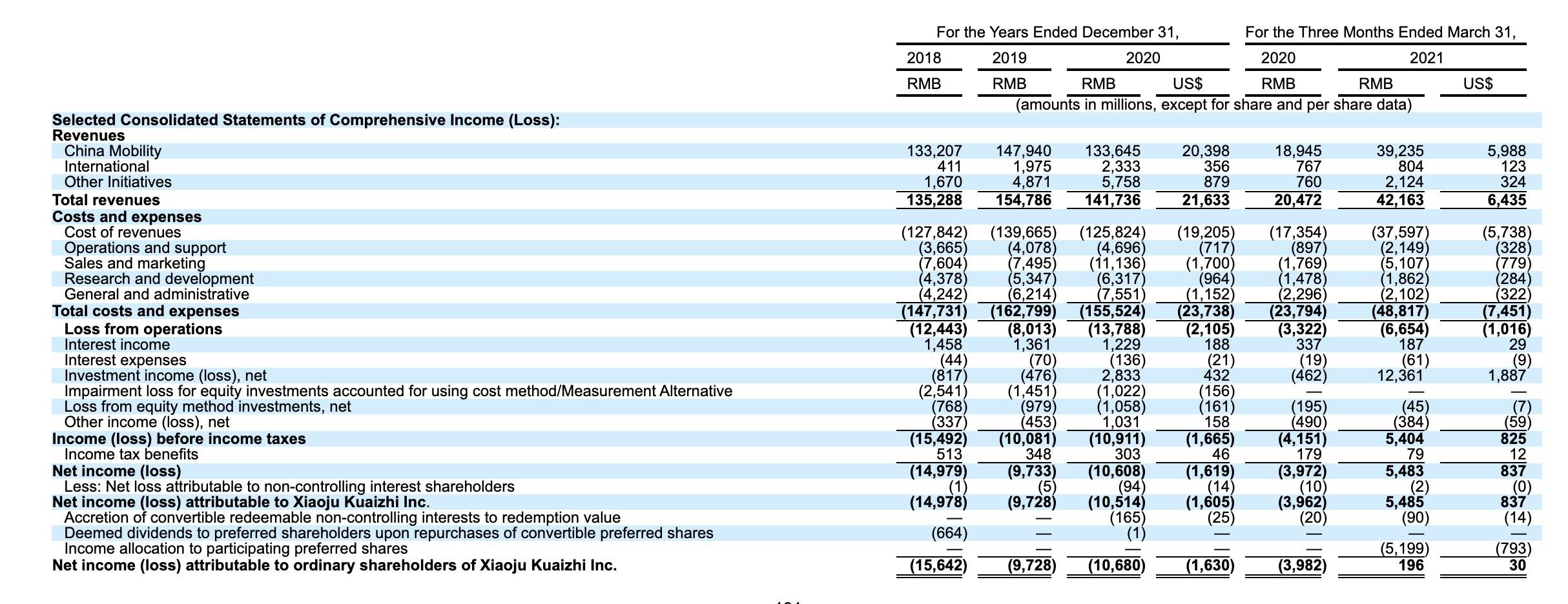Click the 196 ordinary shareholders value
Screen dimensions: 1568x604
1411,565
